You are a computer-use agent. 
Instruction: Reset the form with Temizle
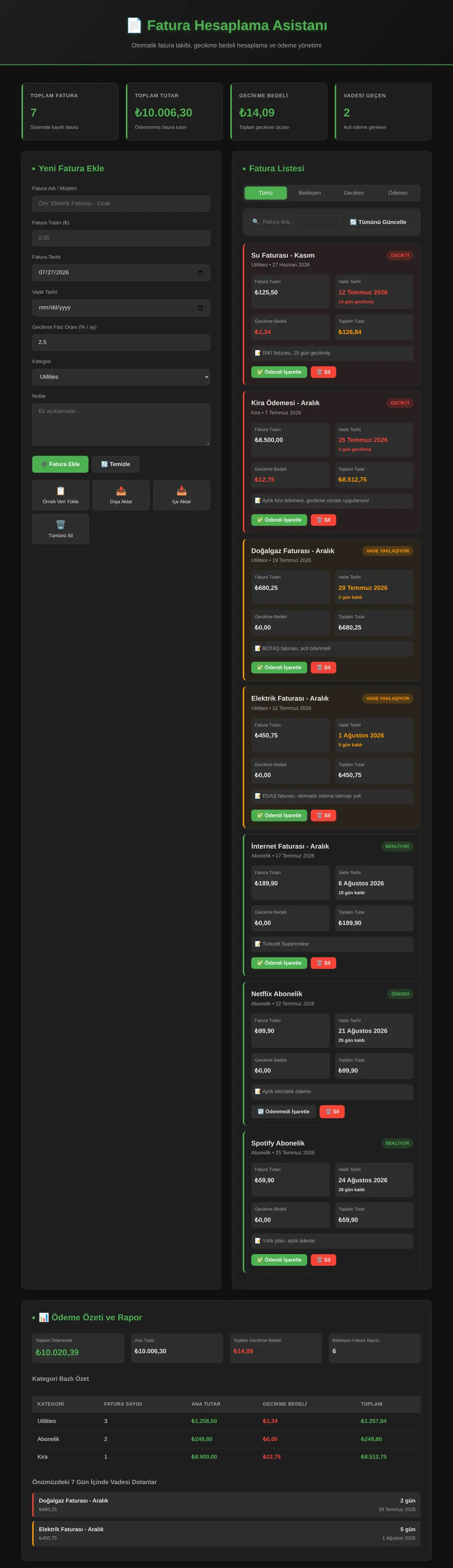click(x=116, y=464)
